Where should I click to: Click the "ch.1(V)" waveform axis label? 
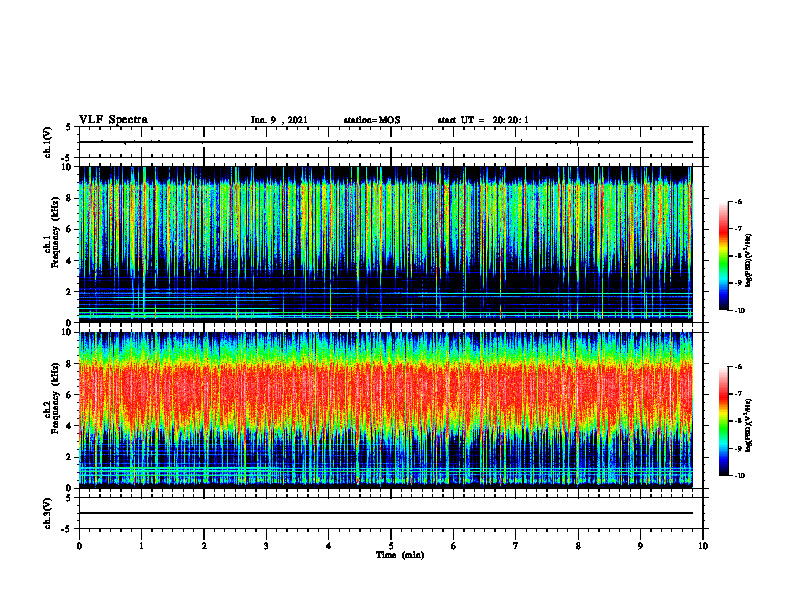(x=47, y=142)
